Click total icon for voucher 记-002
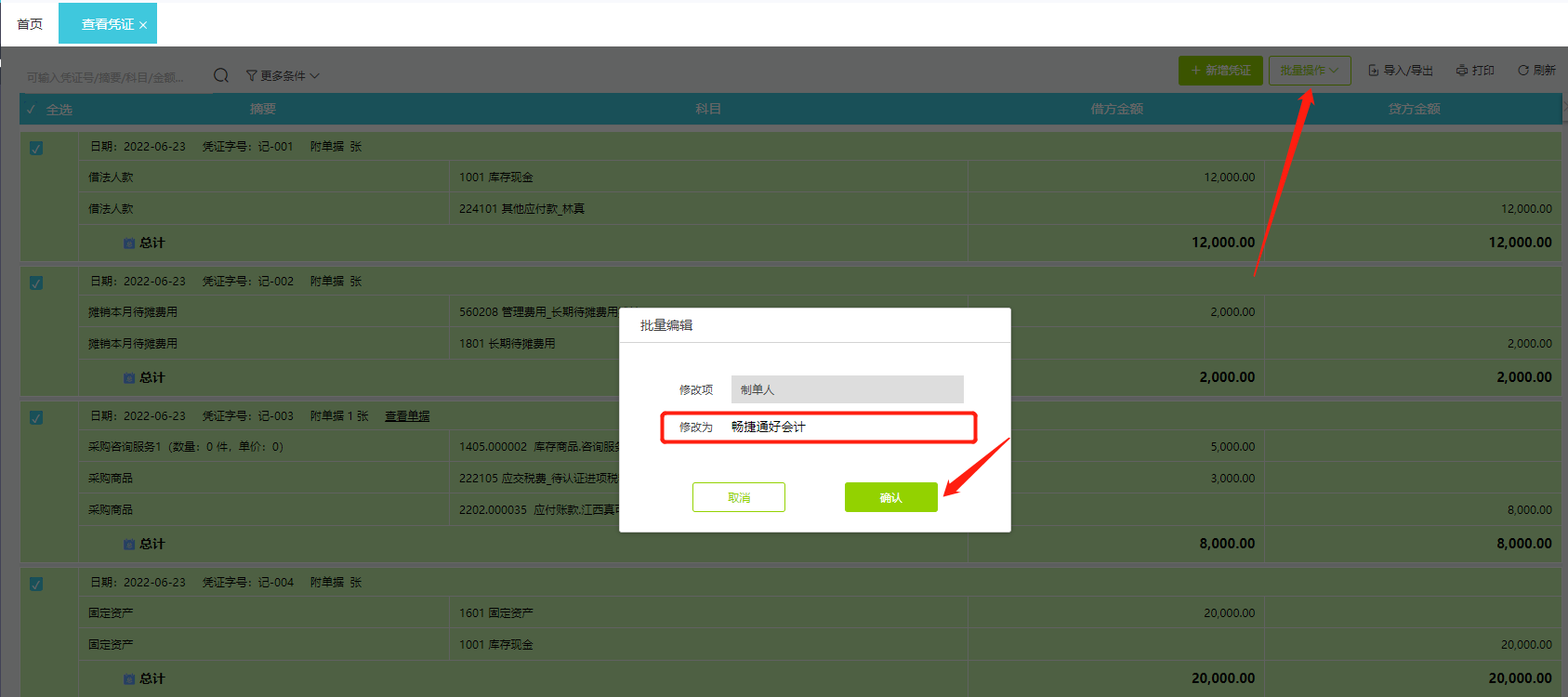Screen dimensions: 1568x697 [x=129, y=378]
